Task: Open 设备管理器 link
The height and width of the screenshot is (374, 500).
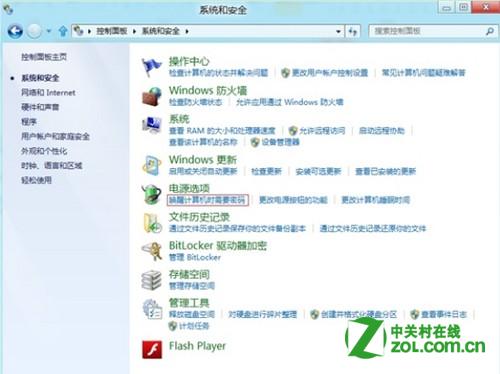Action: 280,142
